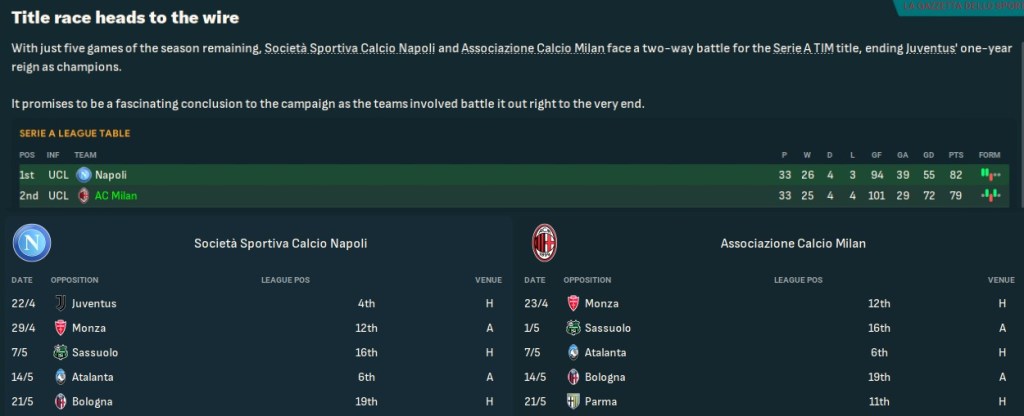Screen dimensions: 1024x416
Task: Click the Juventus badge in Napoli's fixture list
Action: click(x=60, y=303)
